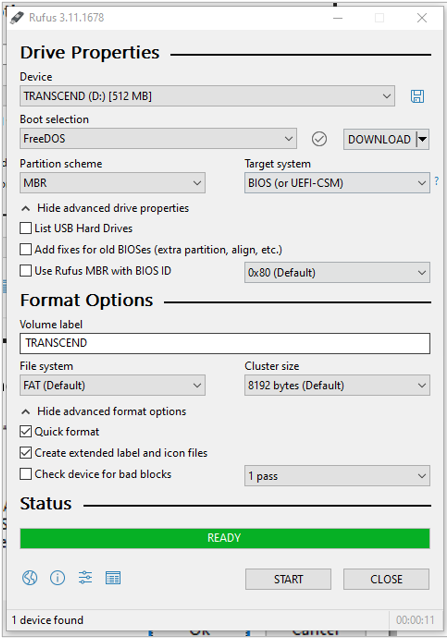This screenshot has width=447, height=640.
Task: Collapse Hide advanced format options
Action: pos(104,411)
